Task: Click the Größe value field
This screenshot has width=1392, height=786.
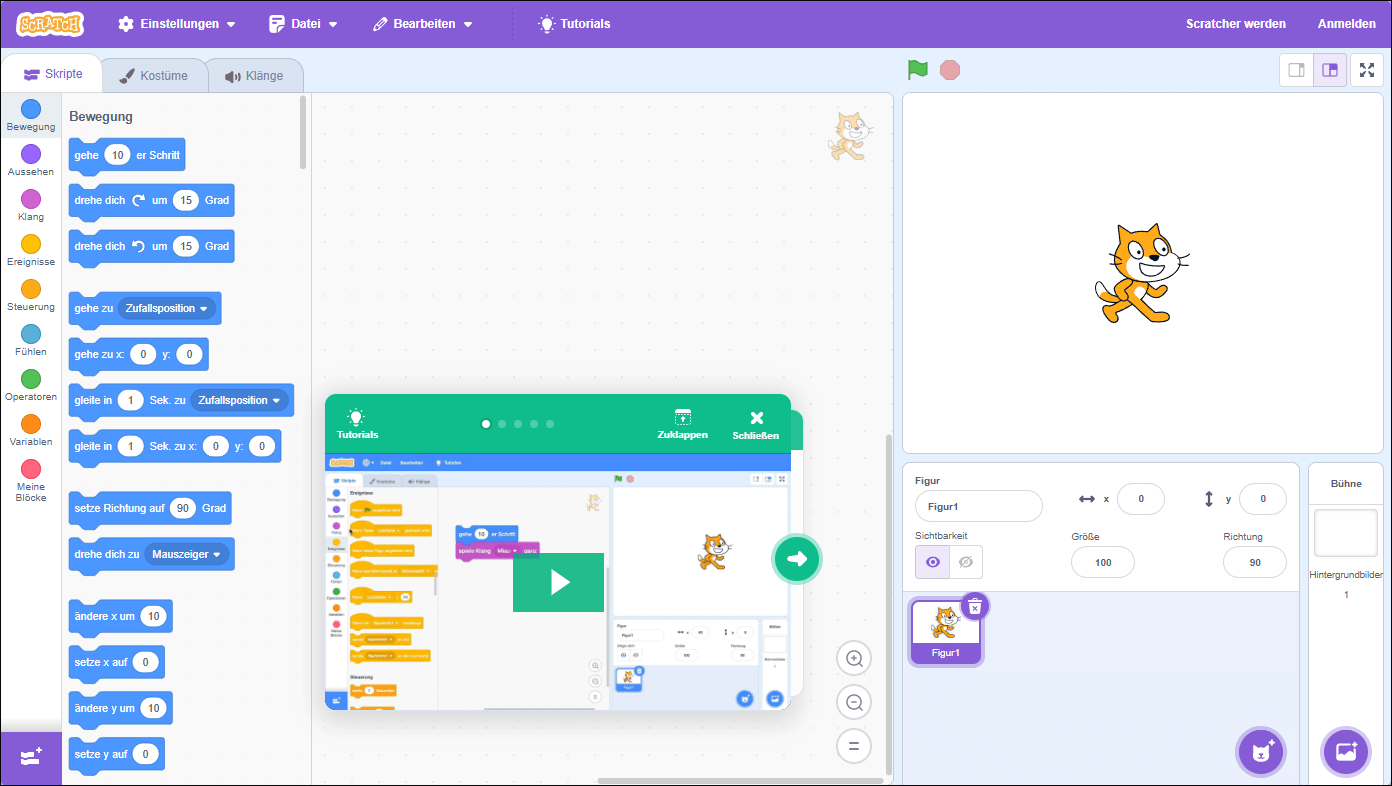Action: pos(1103,562)
